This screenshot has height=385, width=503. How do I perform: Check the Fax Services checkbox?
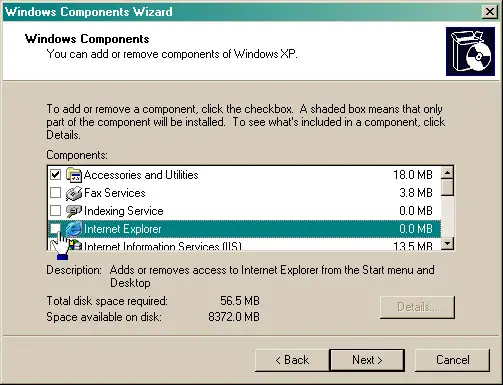[55, 193]
